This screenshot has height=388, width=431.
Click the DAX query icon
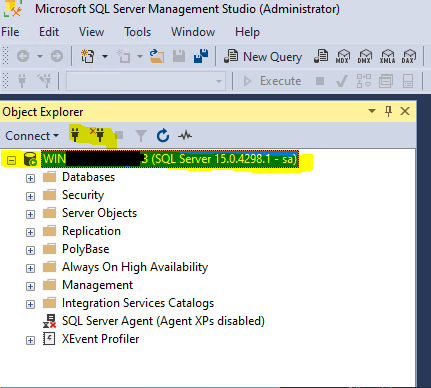(x=409, y=56)
